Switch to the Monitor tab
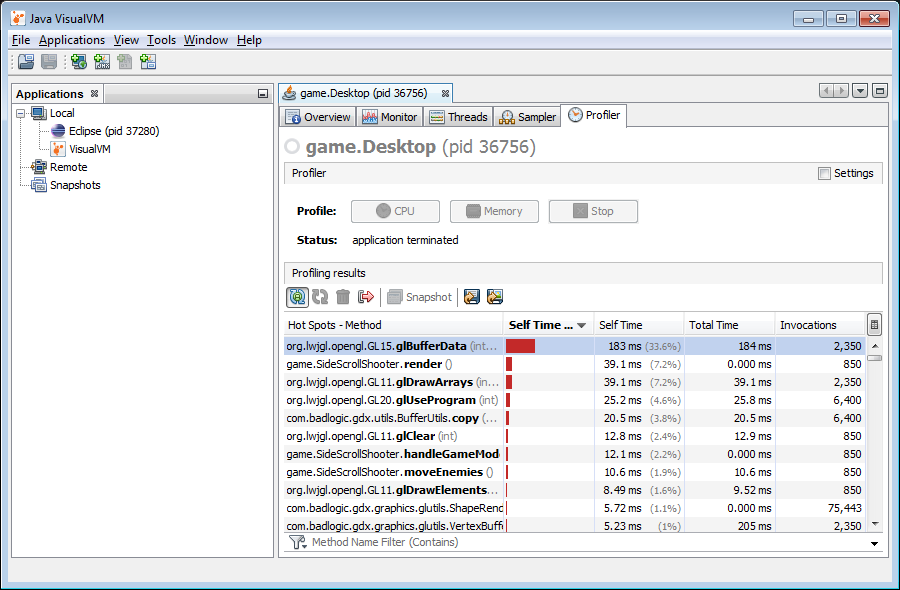Screen dimensions: 900x590 click(x=390, y=117)
